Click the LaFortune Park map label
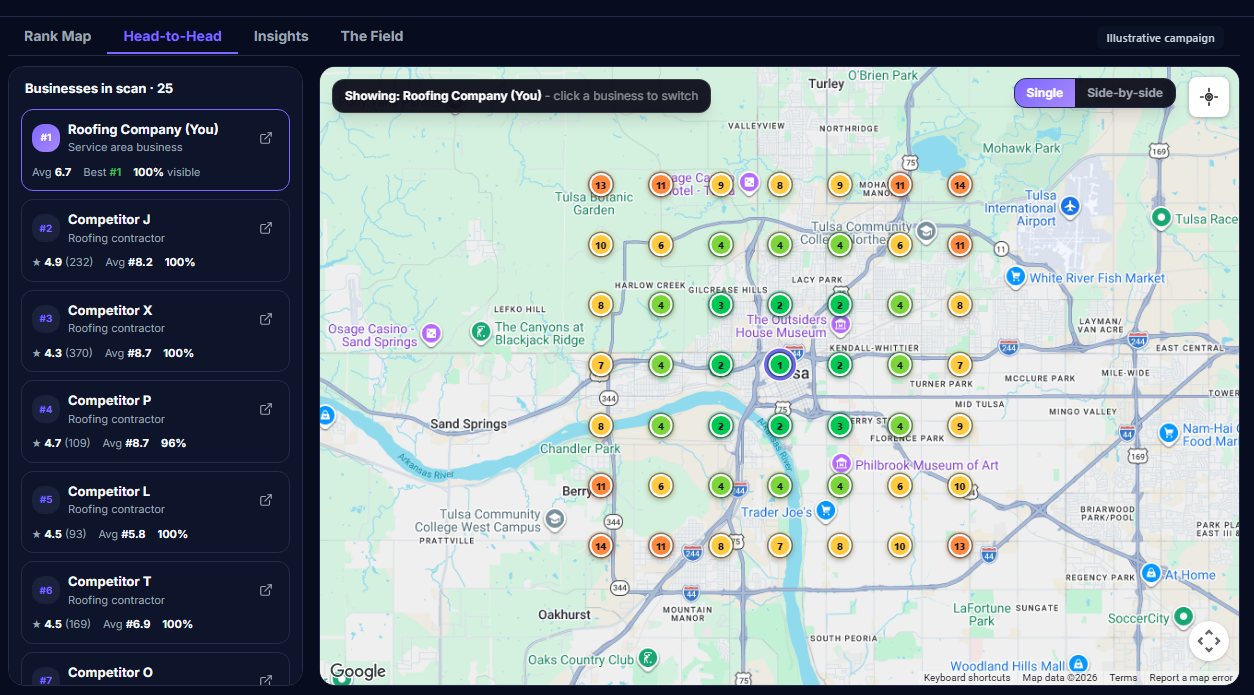 981,613
